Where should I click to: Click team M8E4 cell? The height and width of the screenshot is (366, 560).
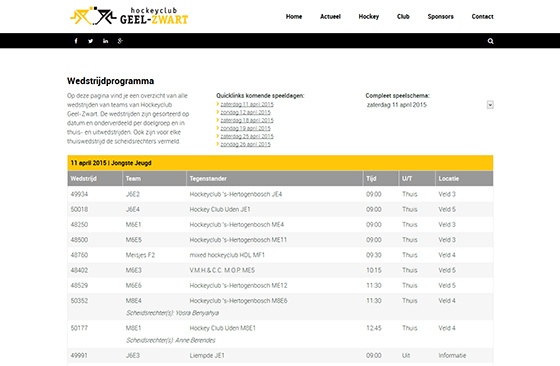(x=134, y=301)
